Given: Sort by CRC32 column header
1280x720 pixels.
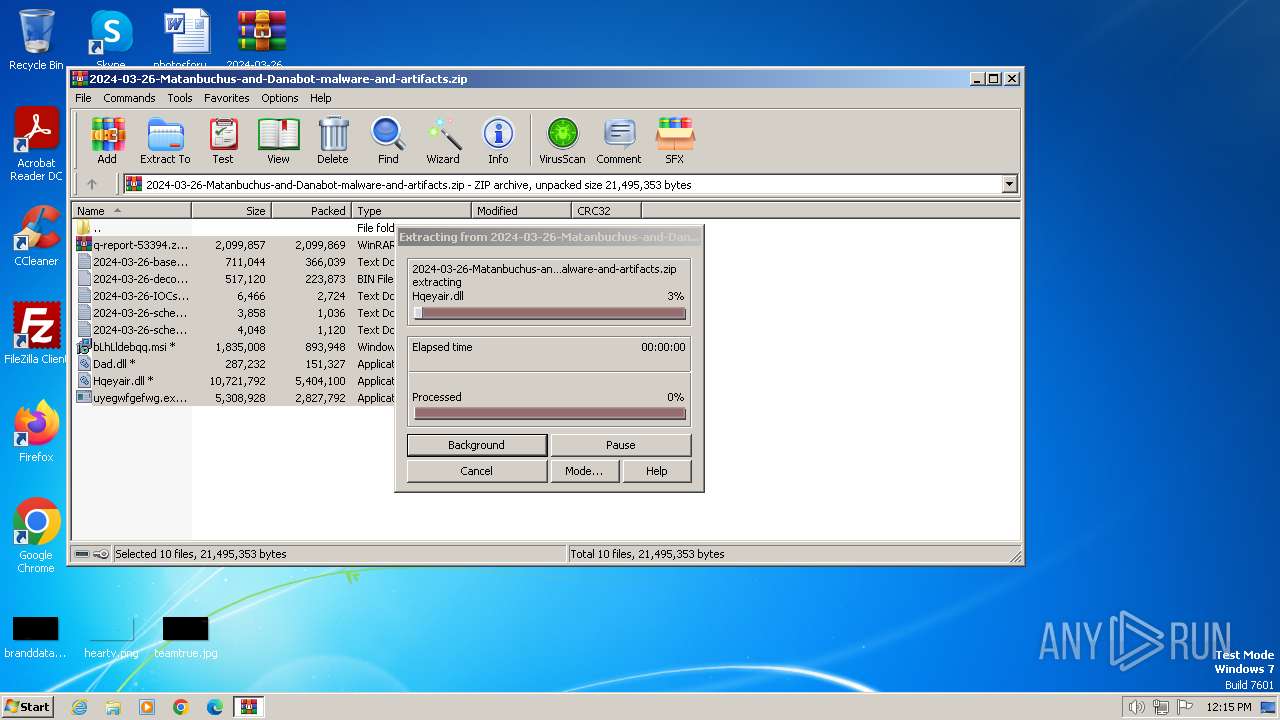Looking at the screenshot, I should coord(606,211).
